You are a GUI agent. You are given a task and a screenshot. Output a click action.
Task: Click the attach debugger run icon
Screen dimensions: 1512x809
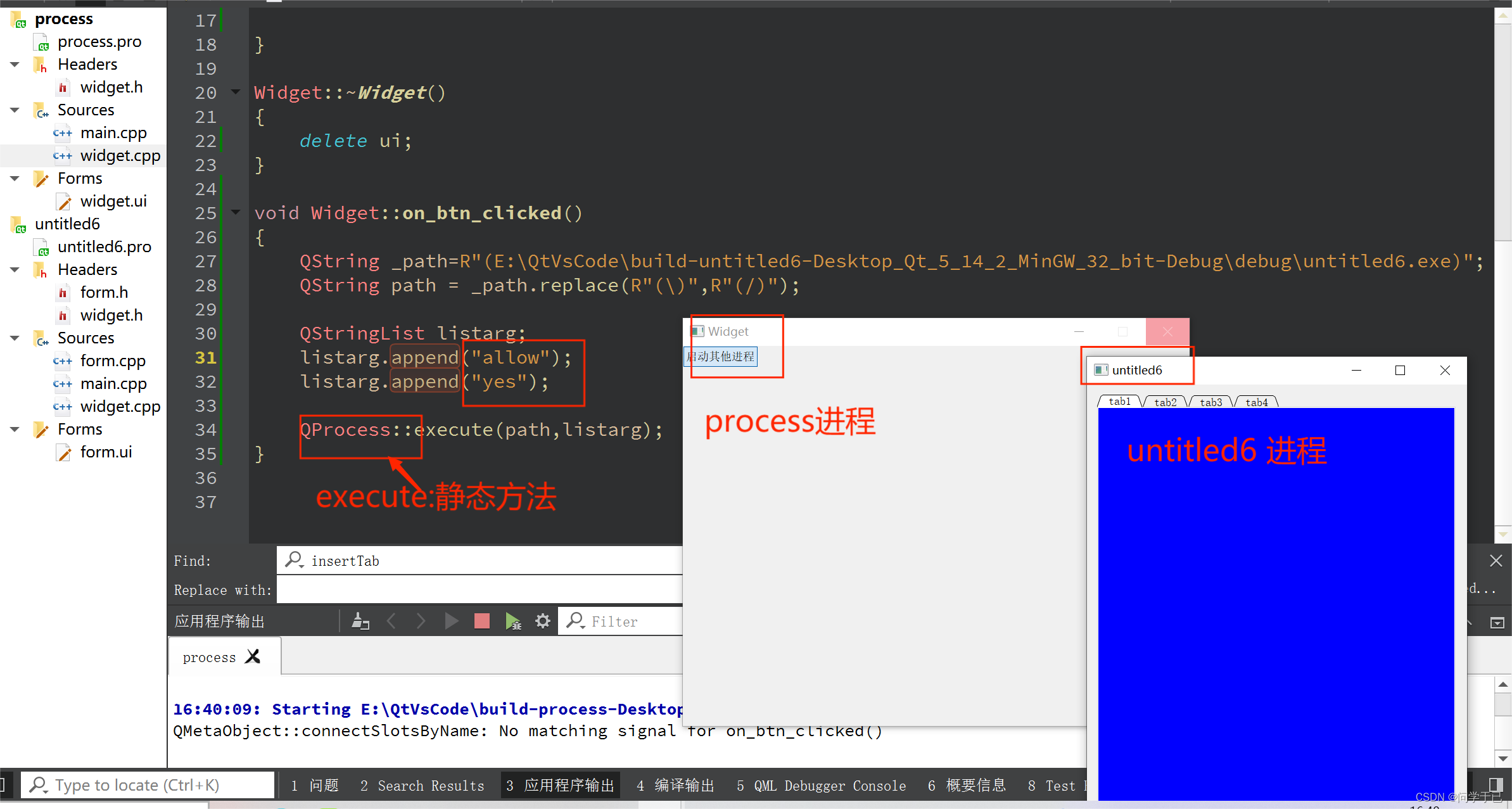[x=513, y=621]
